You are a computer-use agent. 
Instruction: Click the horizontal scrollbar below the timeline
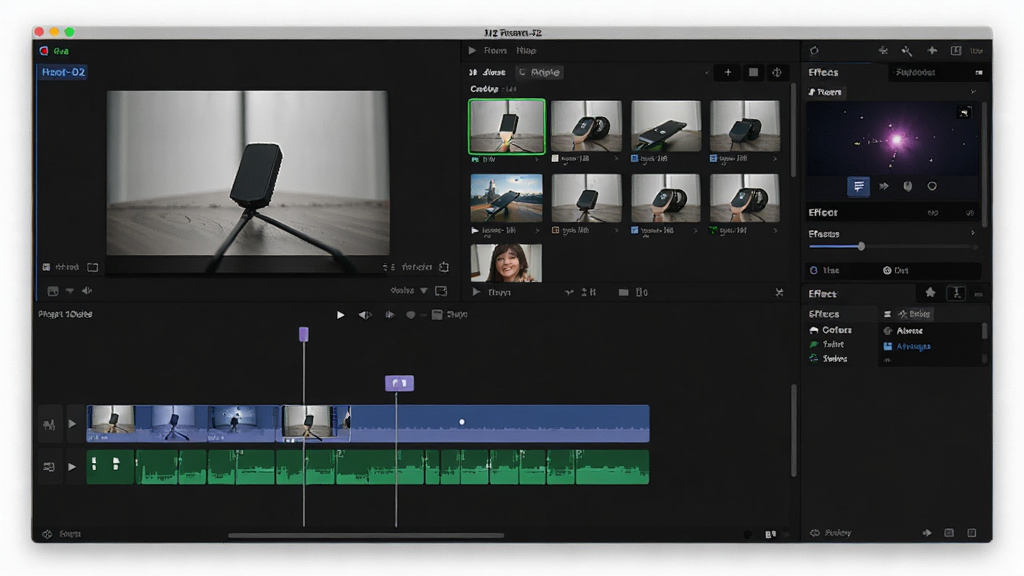(x=366, y=536)
